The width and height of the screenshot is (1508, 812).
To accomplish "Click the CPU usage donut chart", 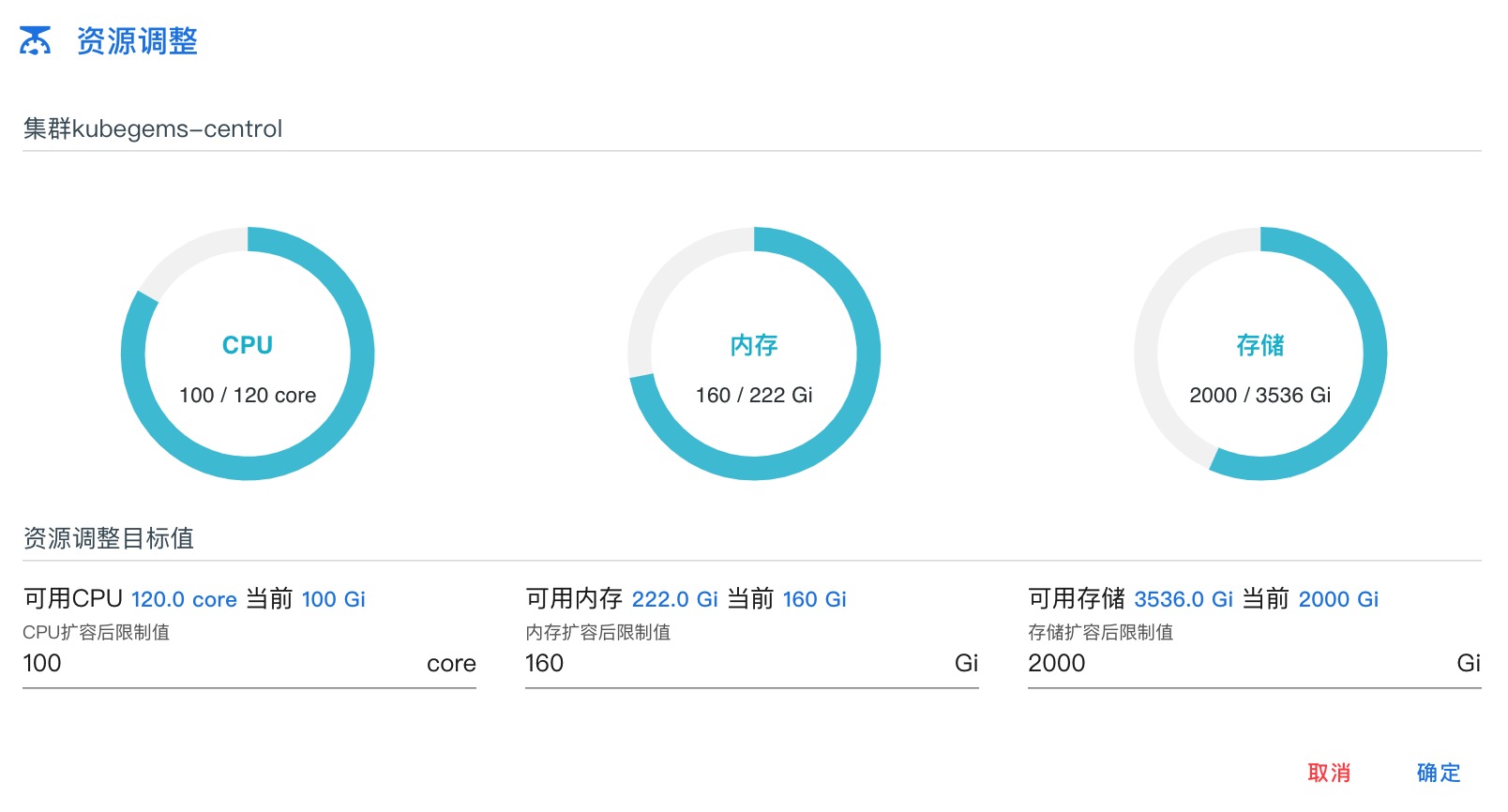I will point(248,353).
